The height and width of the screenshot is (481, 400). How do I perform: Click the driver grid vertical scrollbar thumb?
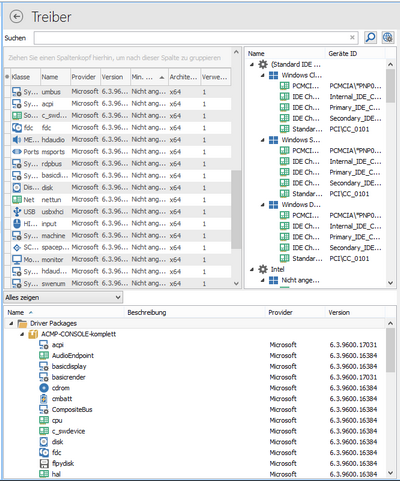coord(236,209)
